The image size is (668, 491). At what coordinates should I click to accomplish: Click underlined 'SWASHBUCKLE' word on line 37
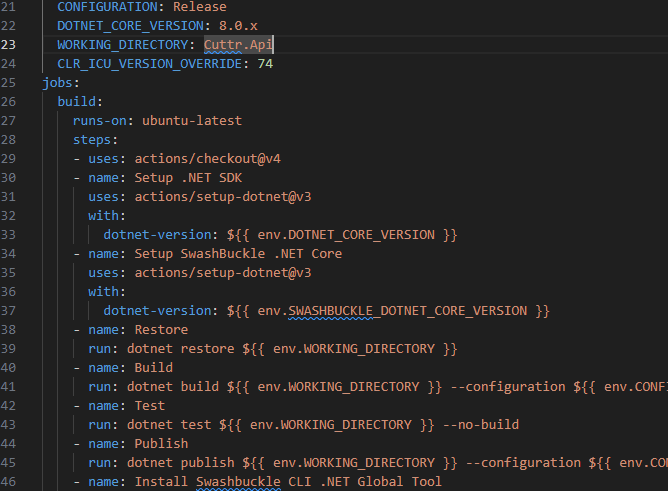[x=330, y=311]
